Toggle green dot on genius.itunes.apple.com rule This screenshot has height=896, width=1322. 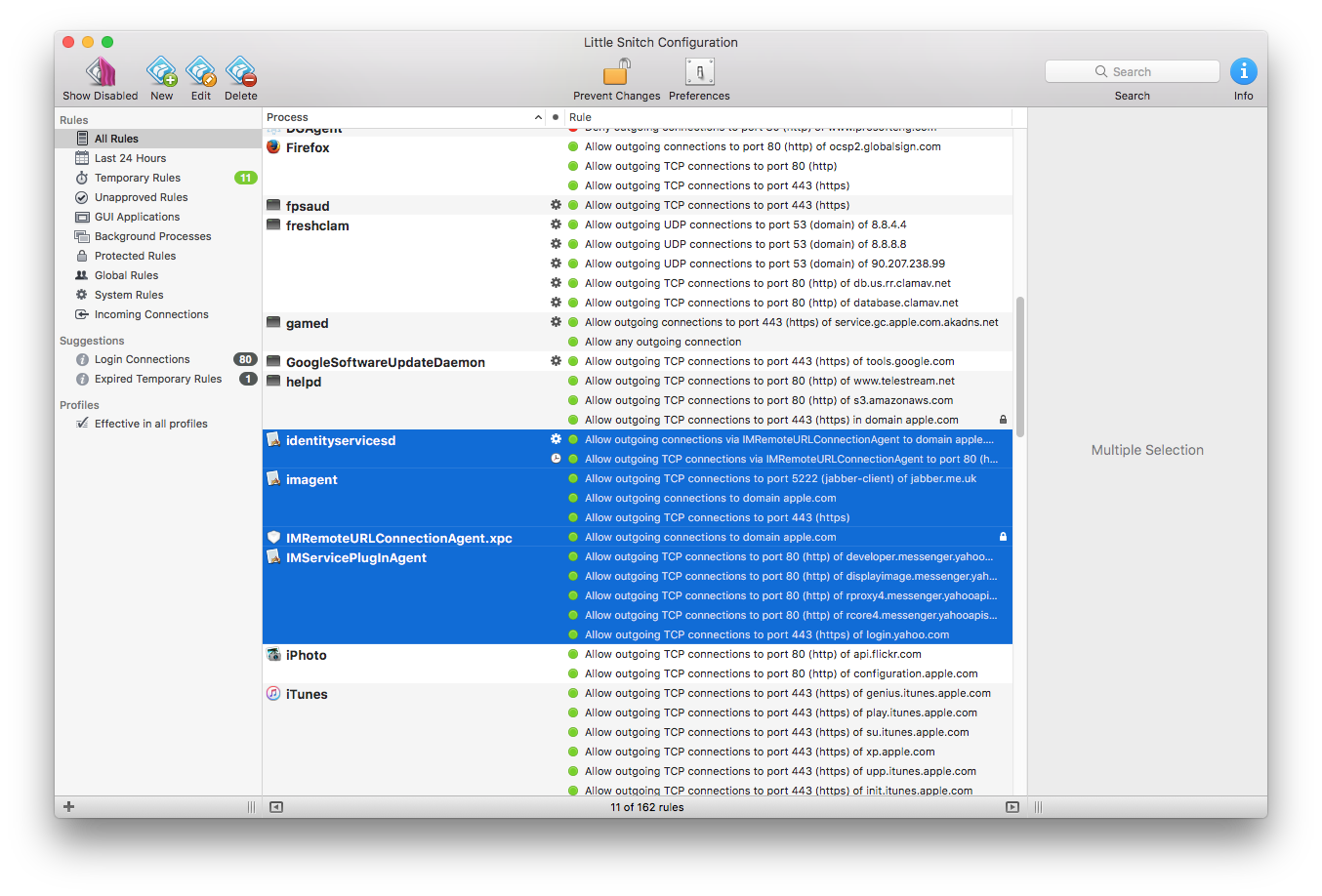pyautogui.click(x=573, y=693)
